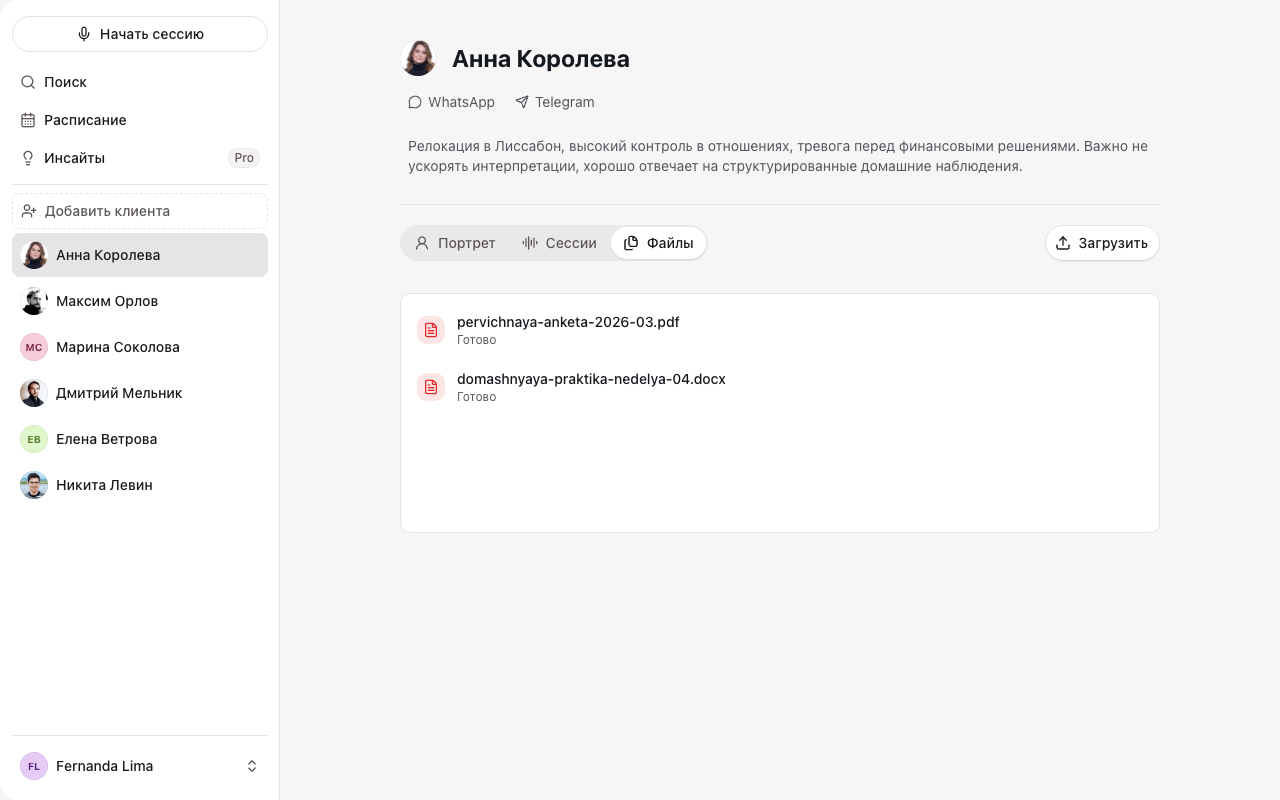
Task: Click the calendar icon beside Расписание
Action: click(28, 120)
